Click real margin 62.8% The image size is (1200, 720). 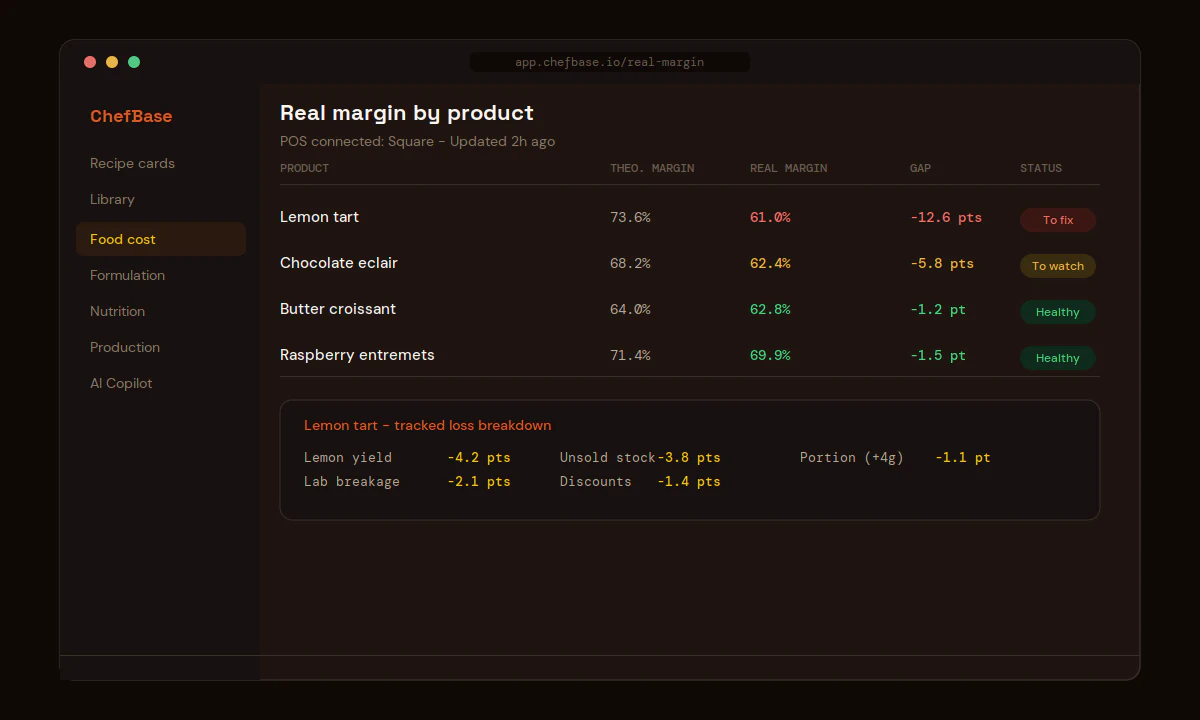[x=770, y=309]
